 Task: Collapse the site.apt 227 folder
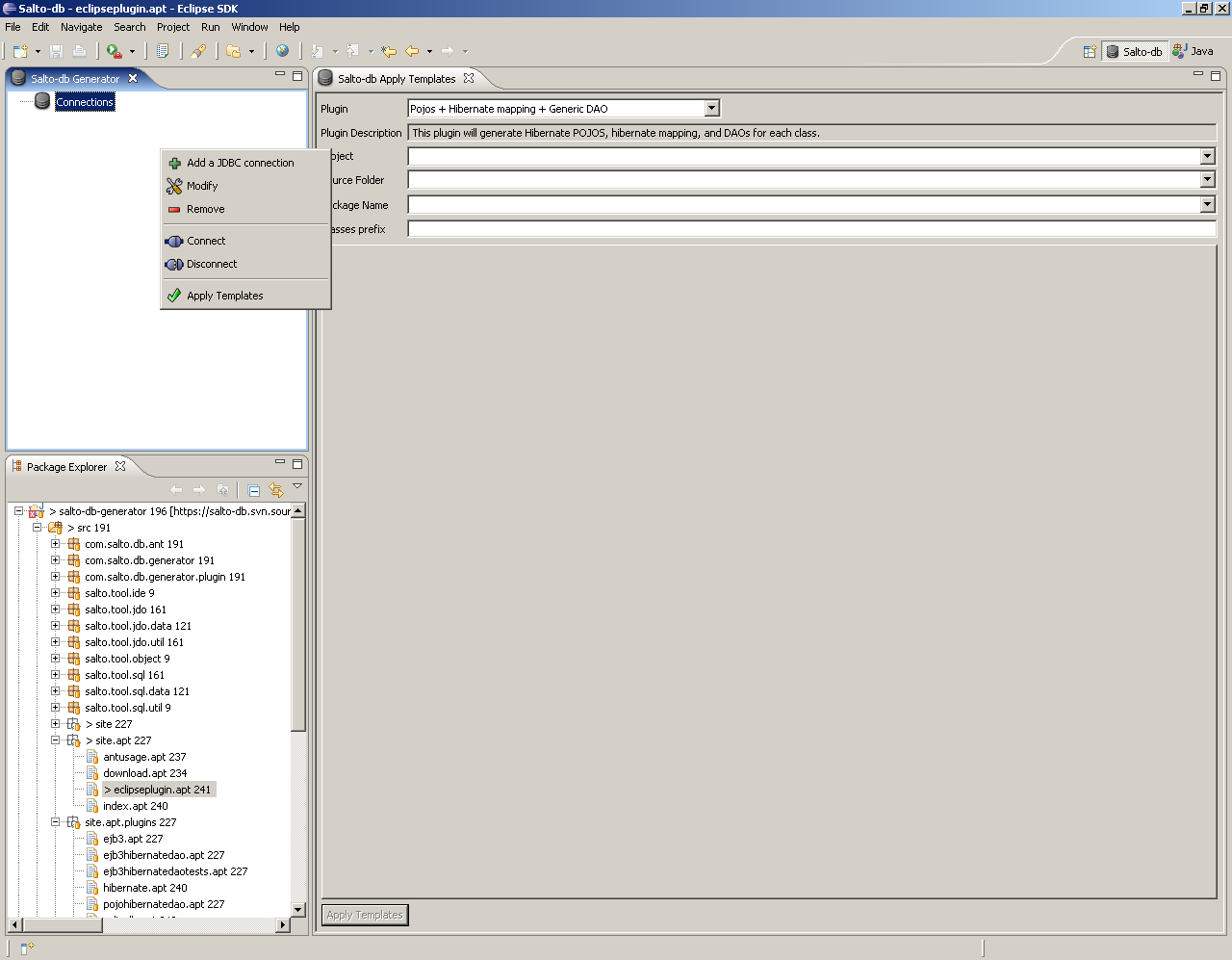56,740
